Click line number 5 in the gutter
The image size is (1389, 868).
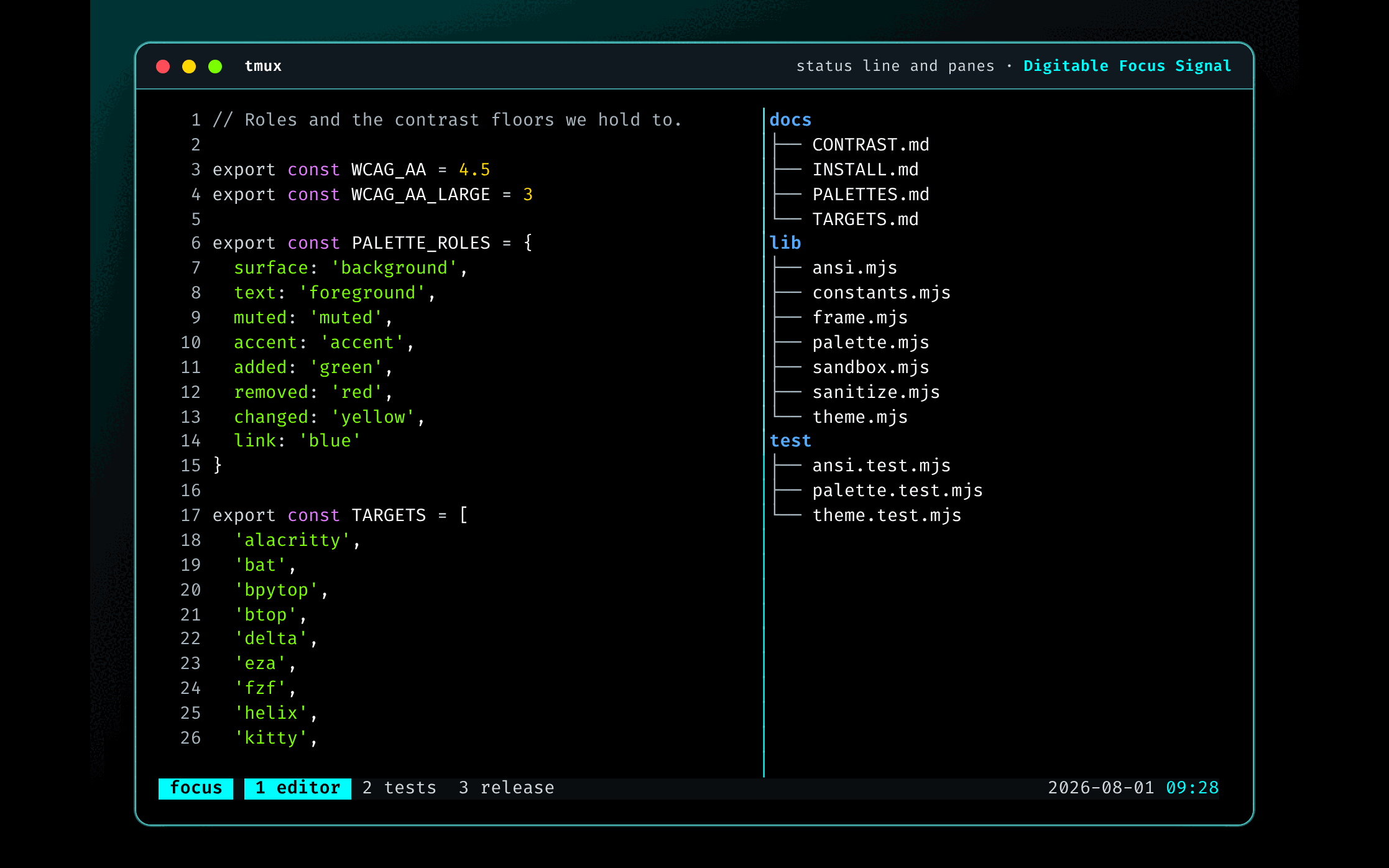pos(196,219)
